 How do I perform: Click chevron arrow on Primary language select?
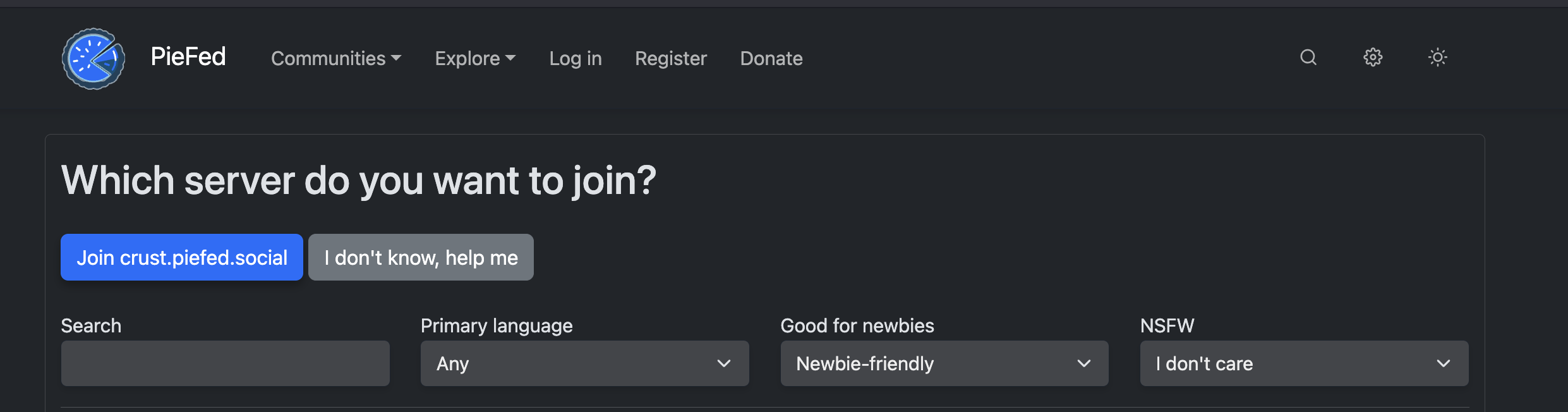click(724, 363)
